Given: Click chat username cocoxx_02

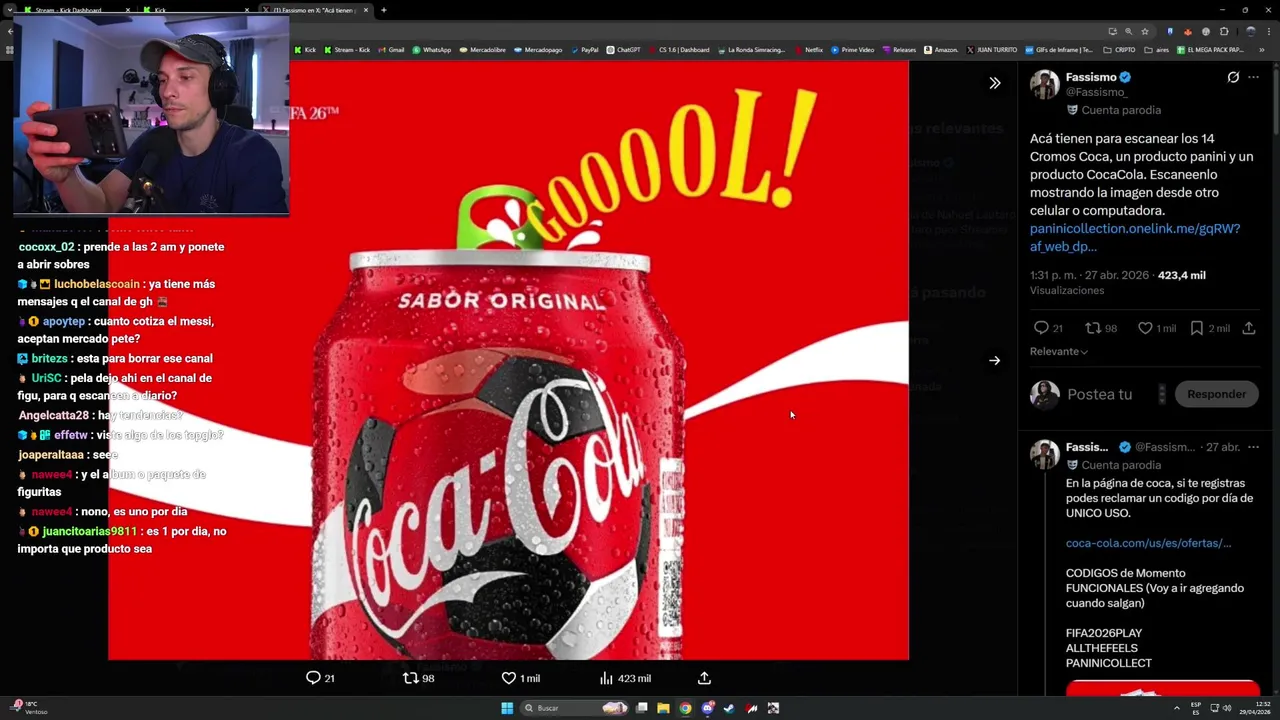Looking at the screenshot, I should [46, 247].
